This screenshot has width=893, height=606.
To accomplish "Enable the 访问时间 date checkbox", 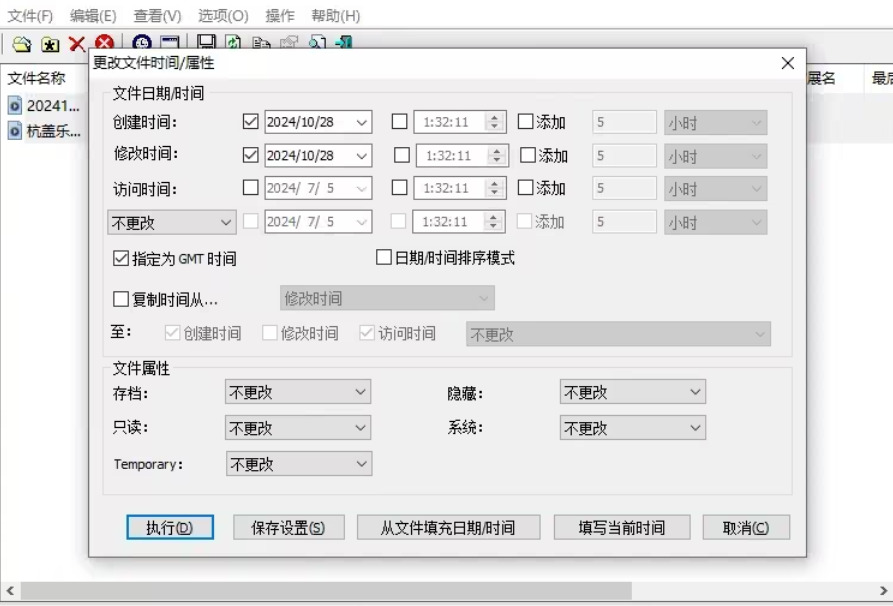I will tap(251, 187).
